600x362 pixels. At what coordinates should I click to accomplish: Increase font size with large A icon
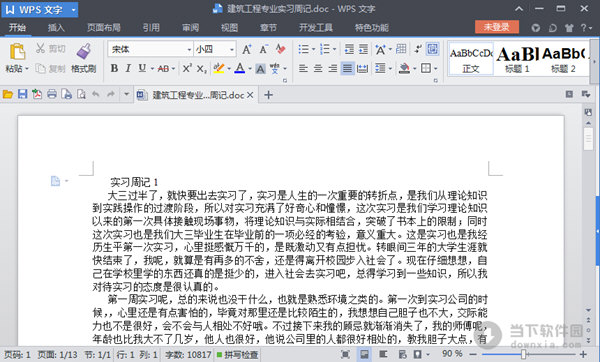pyautogui.click(x=247, y=49)
